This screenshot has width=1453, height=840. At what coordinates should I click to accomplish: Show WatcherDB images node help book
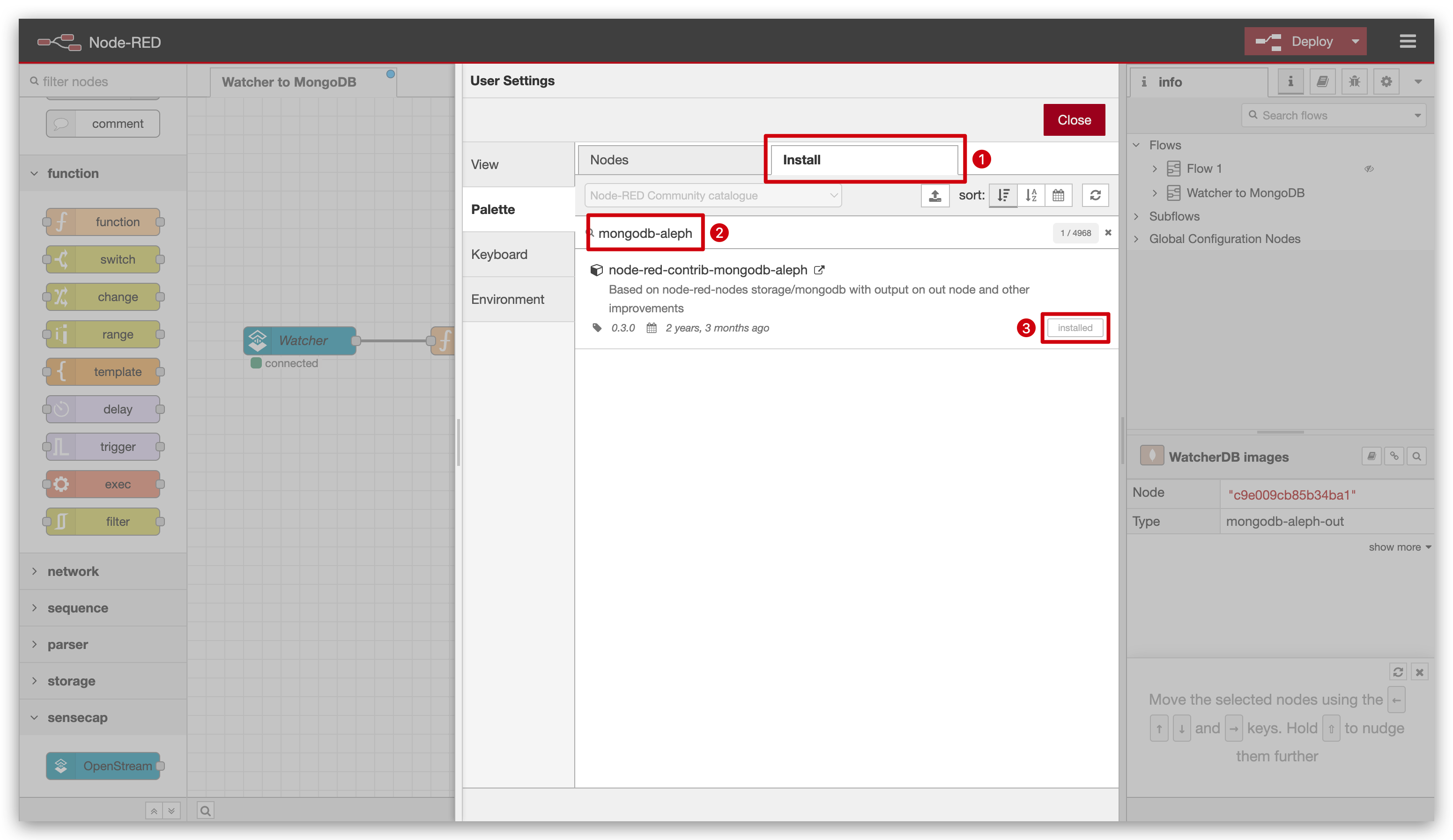point(1371,457)
